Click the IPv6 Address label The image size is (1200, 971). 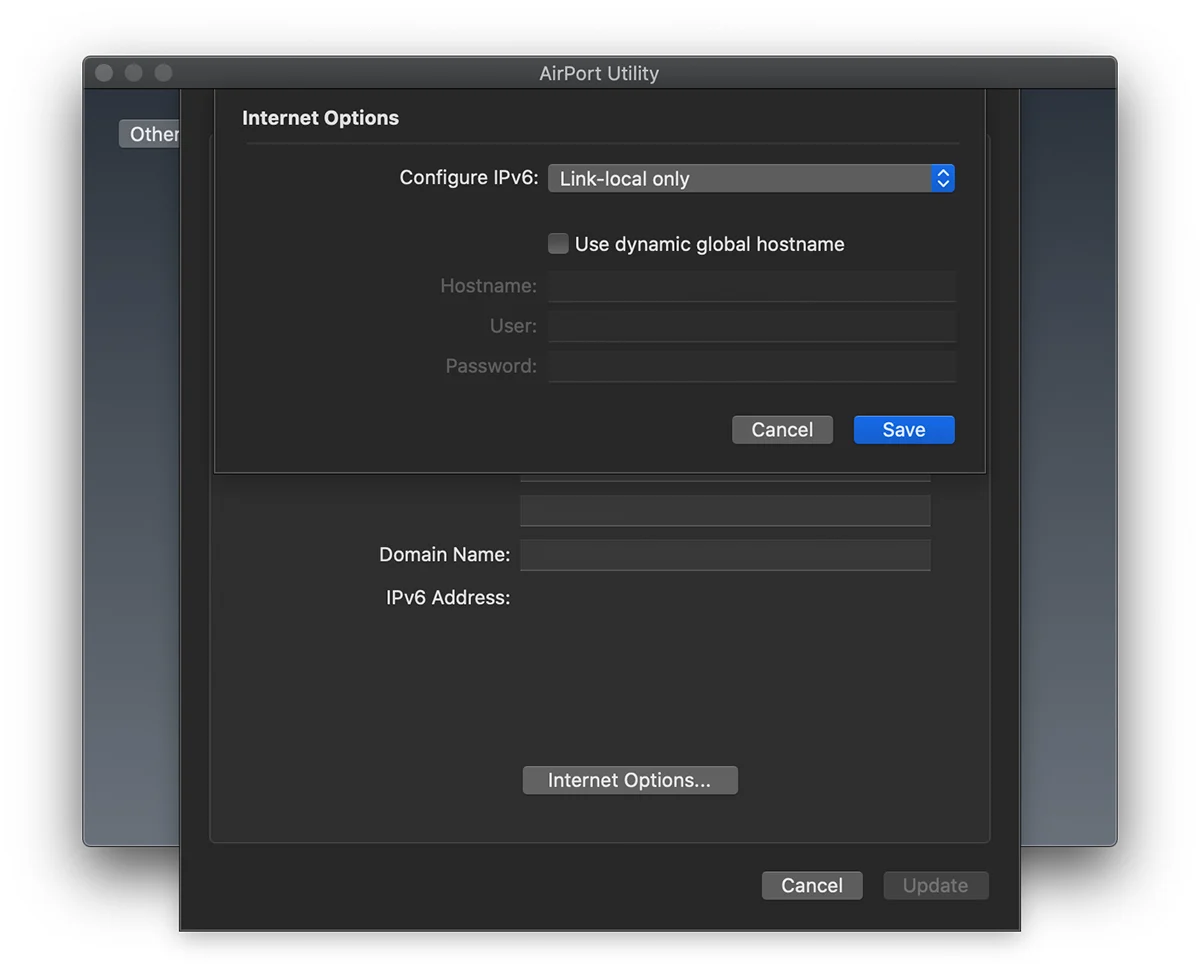(x=448, y=598)
